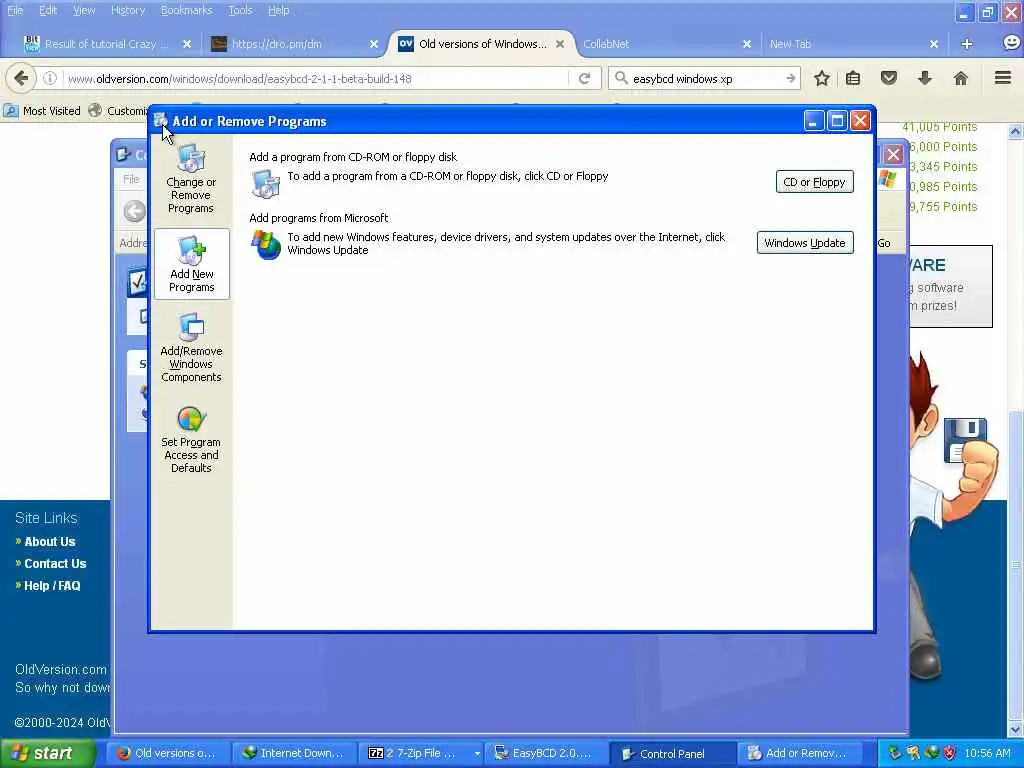Click Add or Remove Programs title bar icon
The width and height of the screenshot is (1024, 768).
coord(161,120)
